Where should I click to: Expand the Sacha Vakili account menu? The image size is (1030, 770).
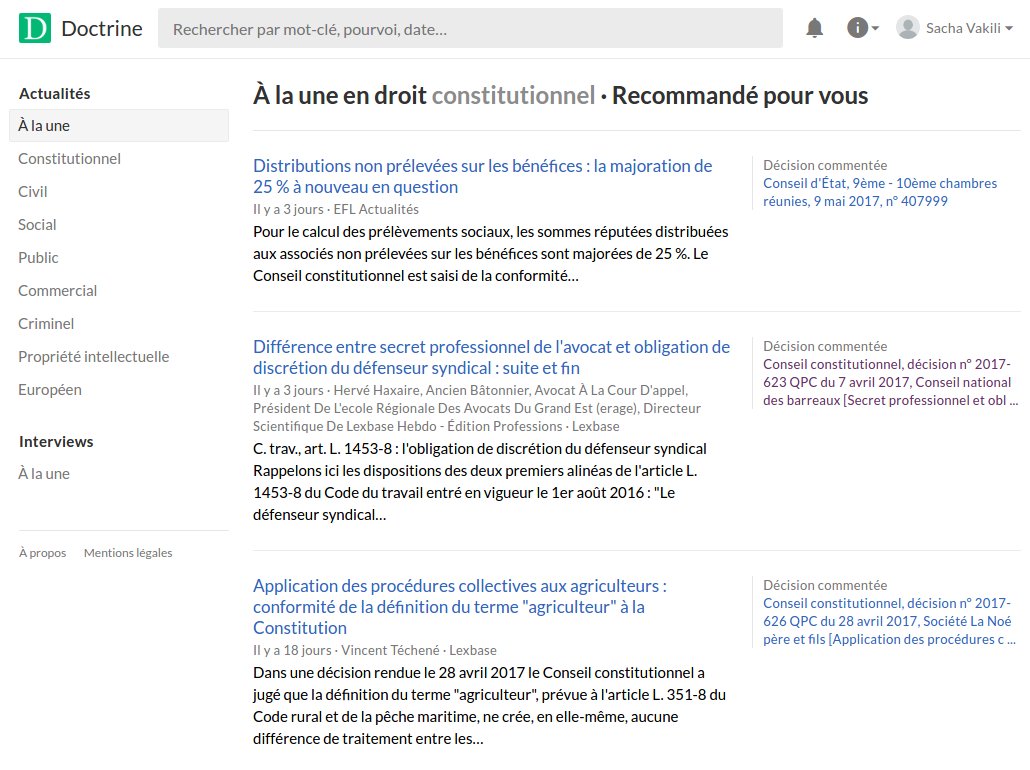tap(969, 28)
